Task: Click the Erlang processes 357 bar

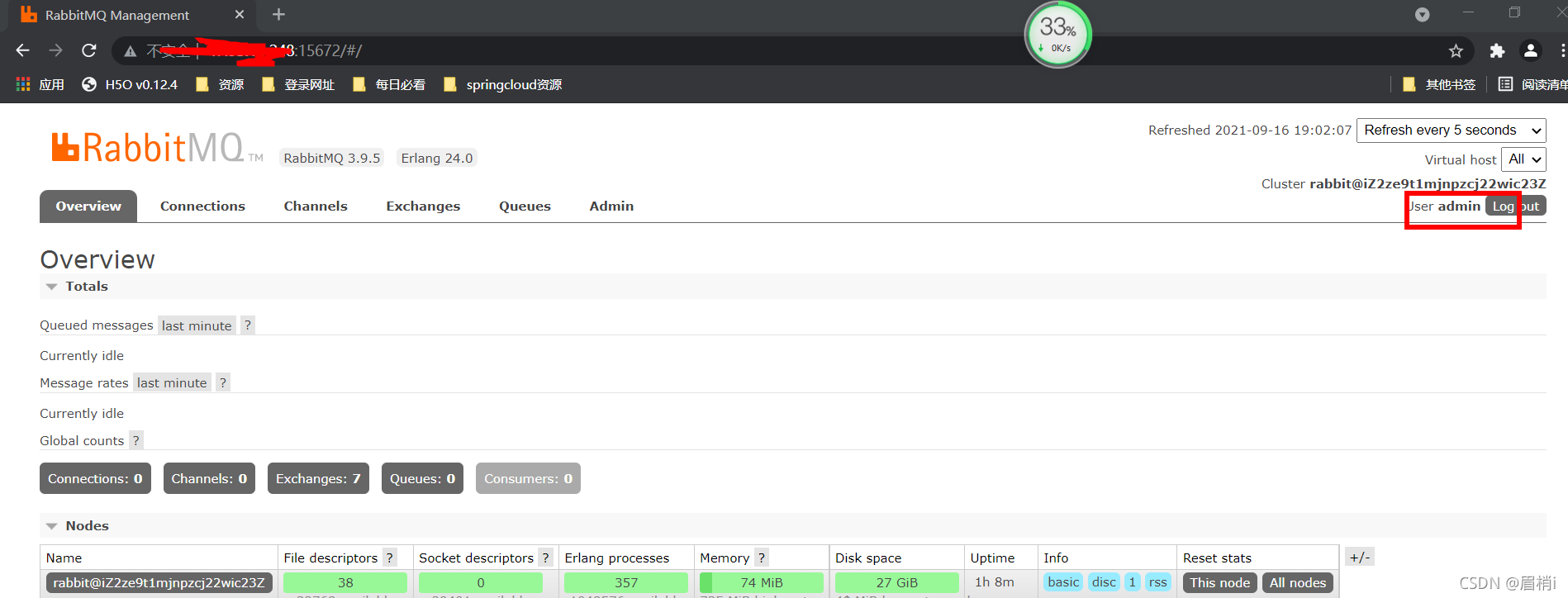Action: pyautogui.click(x=626, y=583)
